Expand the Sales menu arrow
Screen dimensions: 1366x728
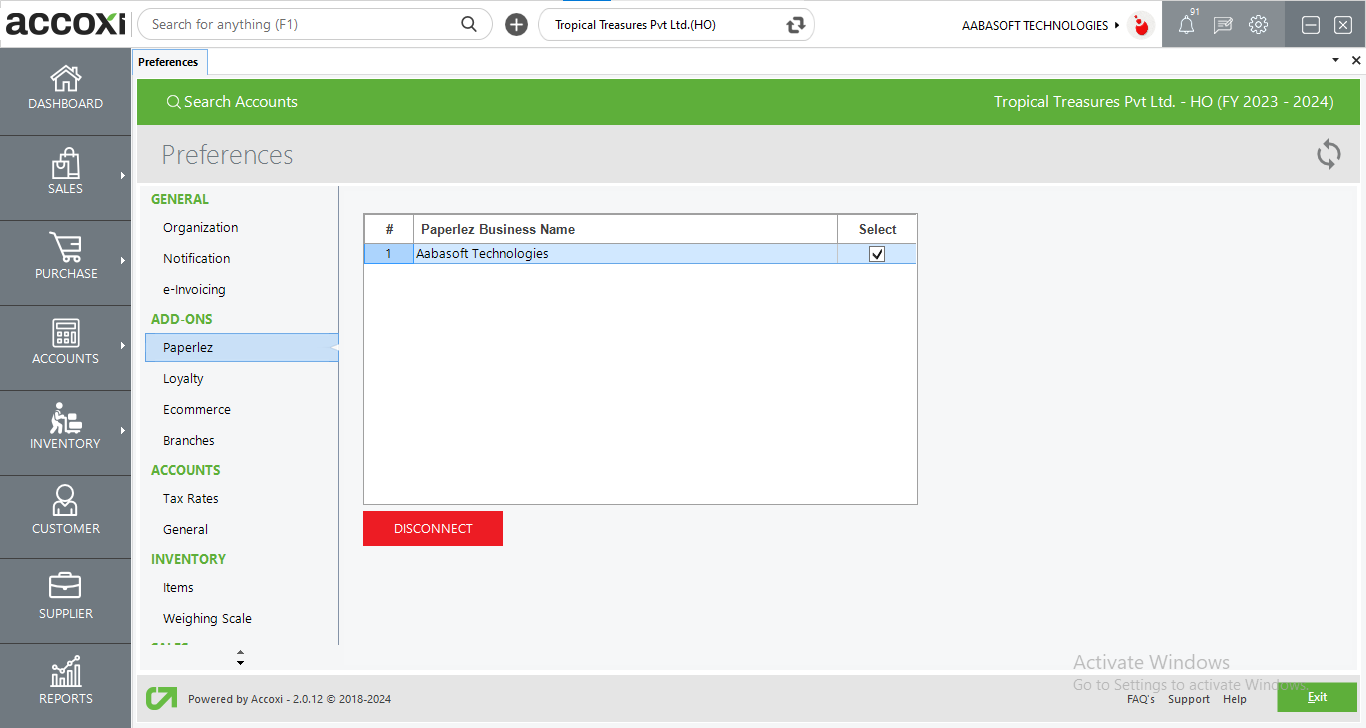122,176
